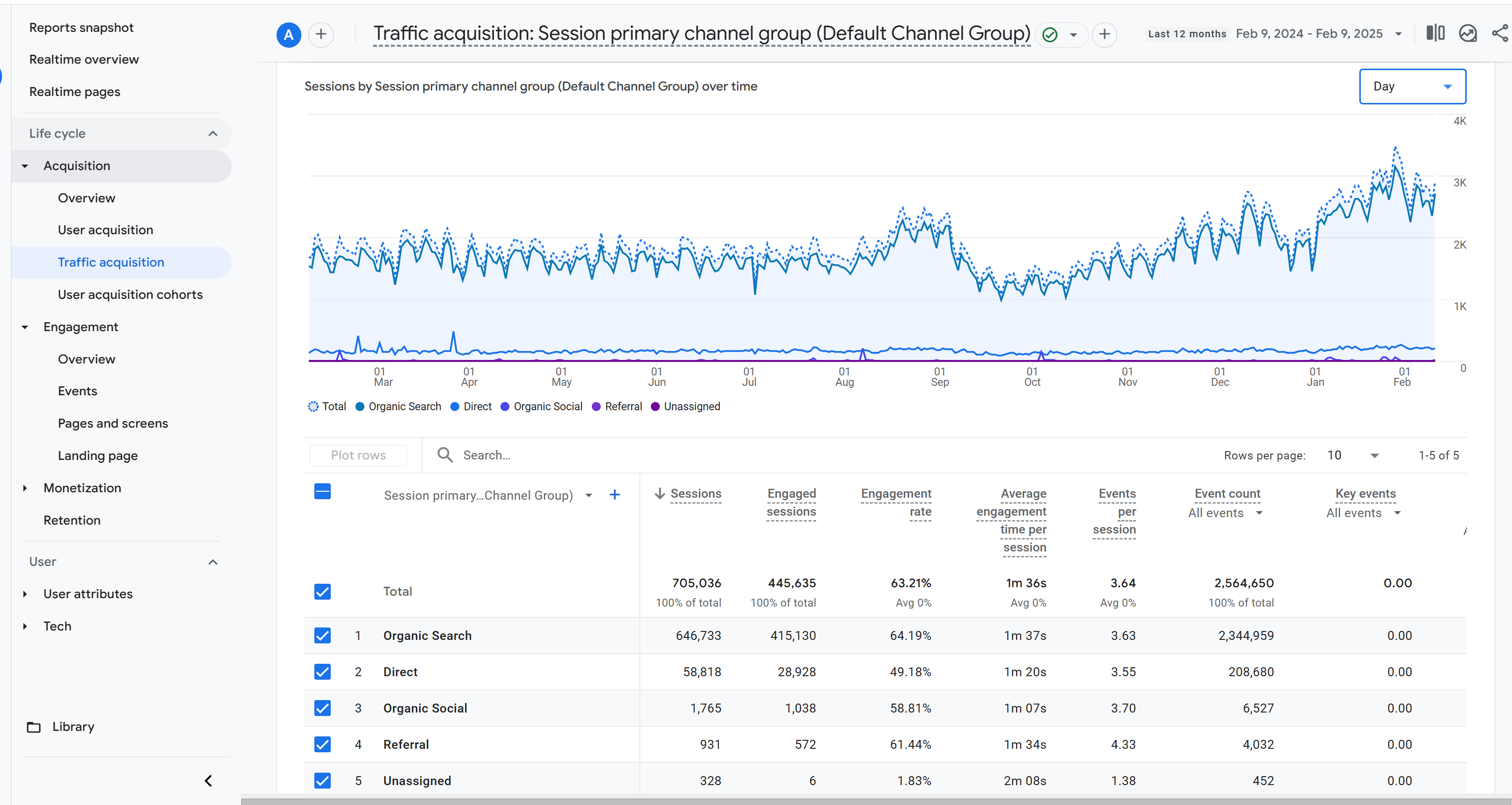Screen dimensions: 1512x805
Task: Collapse the Life cycle section
Action: click(x=213, y=134)
